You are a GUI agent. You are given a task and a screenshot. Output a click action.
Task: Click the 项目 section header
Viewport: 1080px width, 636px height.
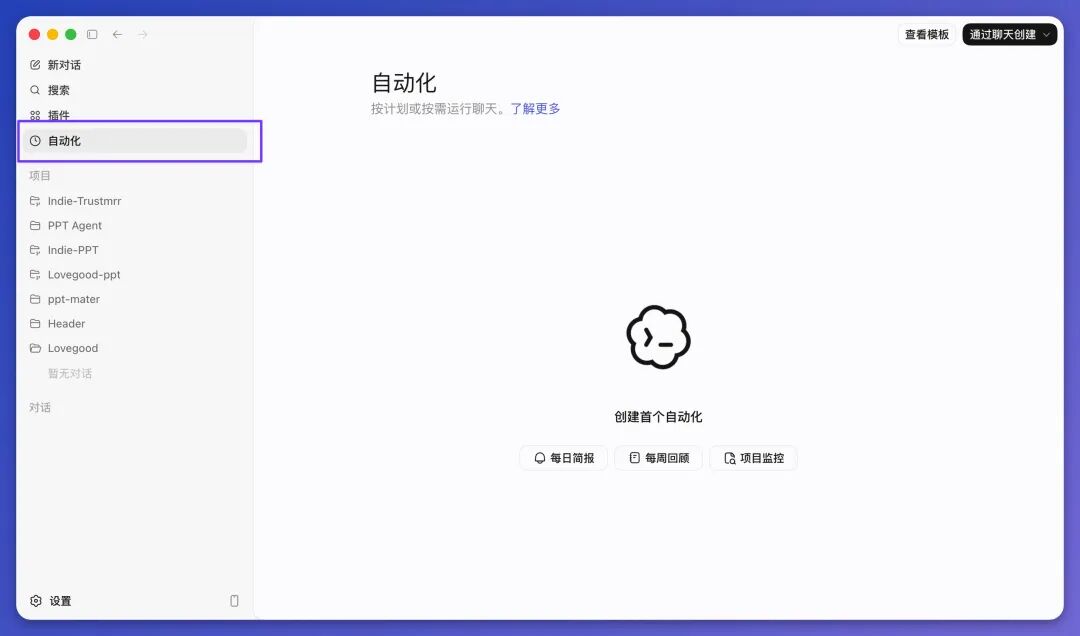(40, 176)
